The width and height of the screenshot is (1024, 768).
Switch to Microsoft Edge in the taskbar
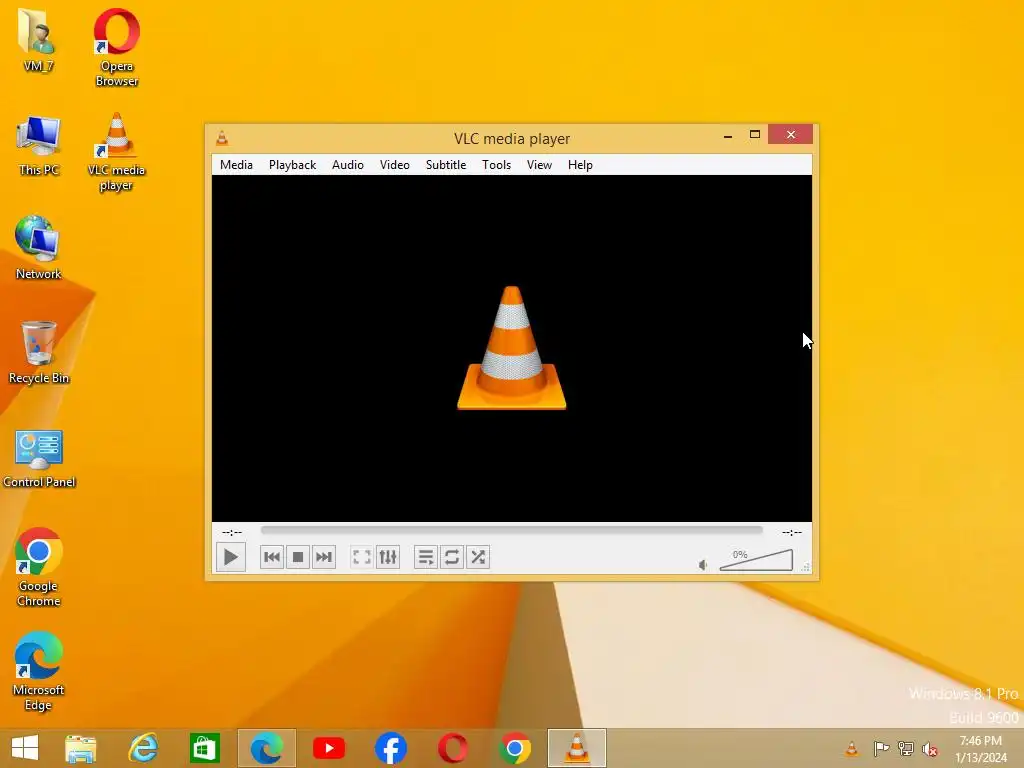[x=266, y=748]
